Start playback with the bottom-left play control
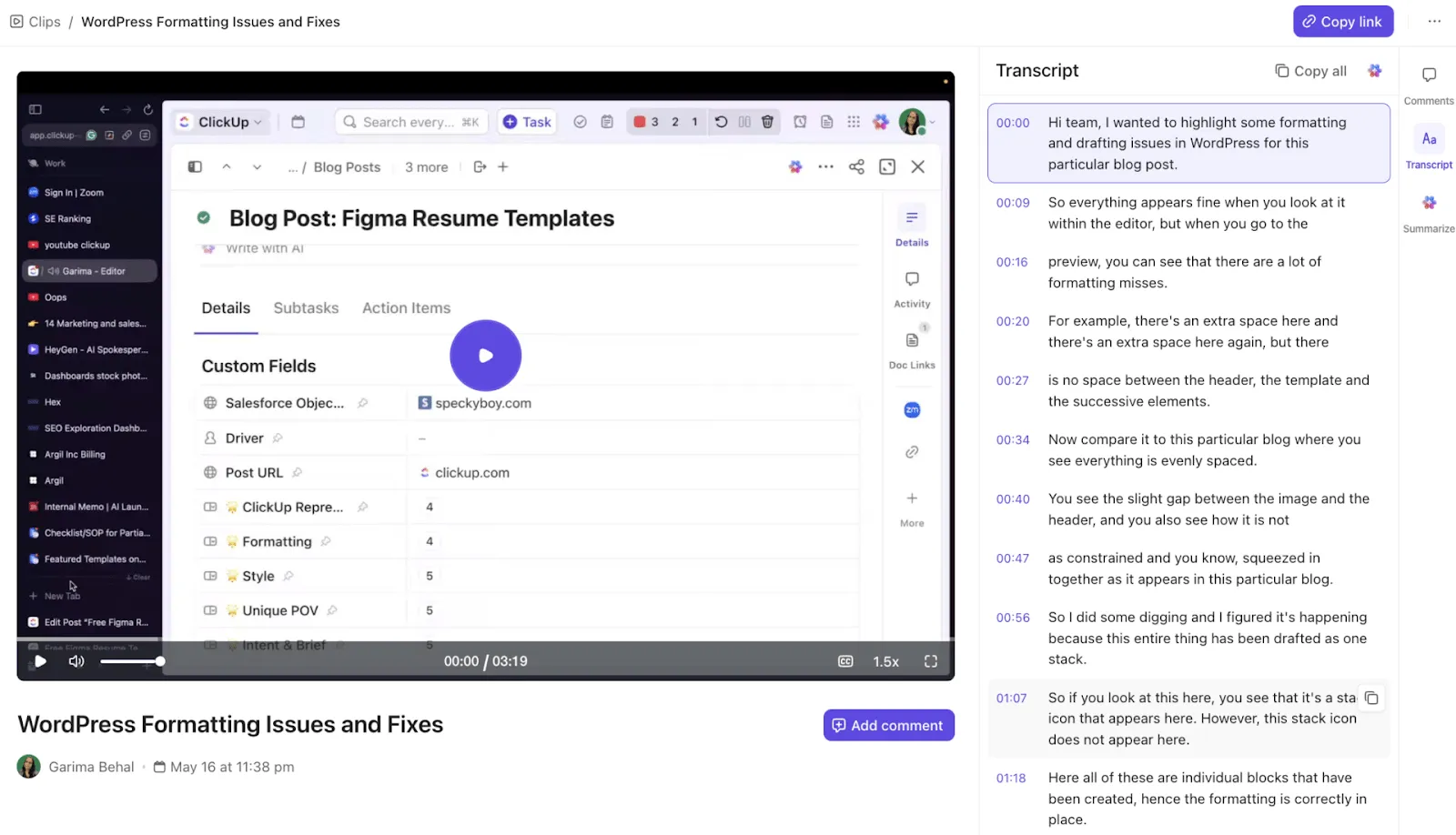This screenshot has width=1456, height=835. [40, 661]
